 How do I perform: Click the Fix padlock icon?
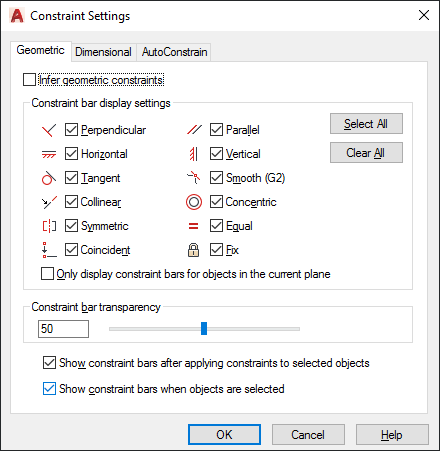pyautogui.click(x=194, y=250)
